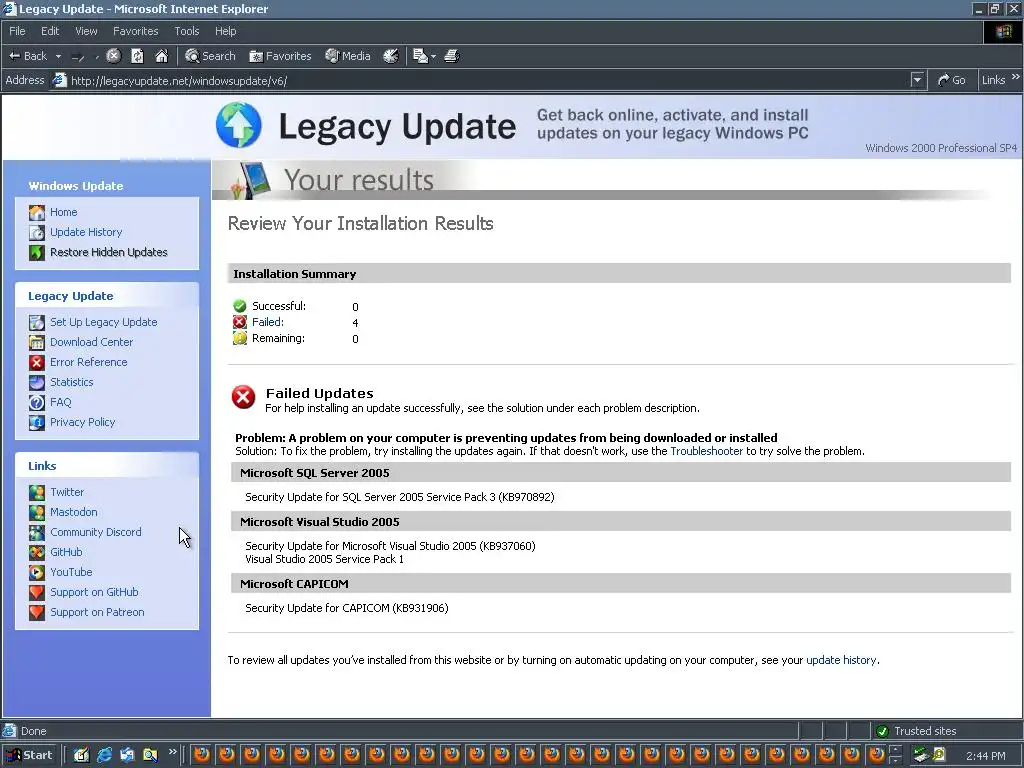Click the Stop loading icon
Image resolution: width=1024 pixels, height=768 pixels.
(114, 56)
